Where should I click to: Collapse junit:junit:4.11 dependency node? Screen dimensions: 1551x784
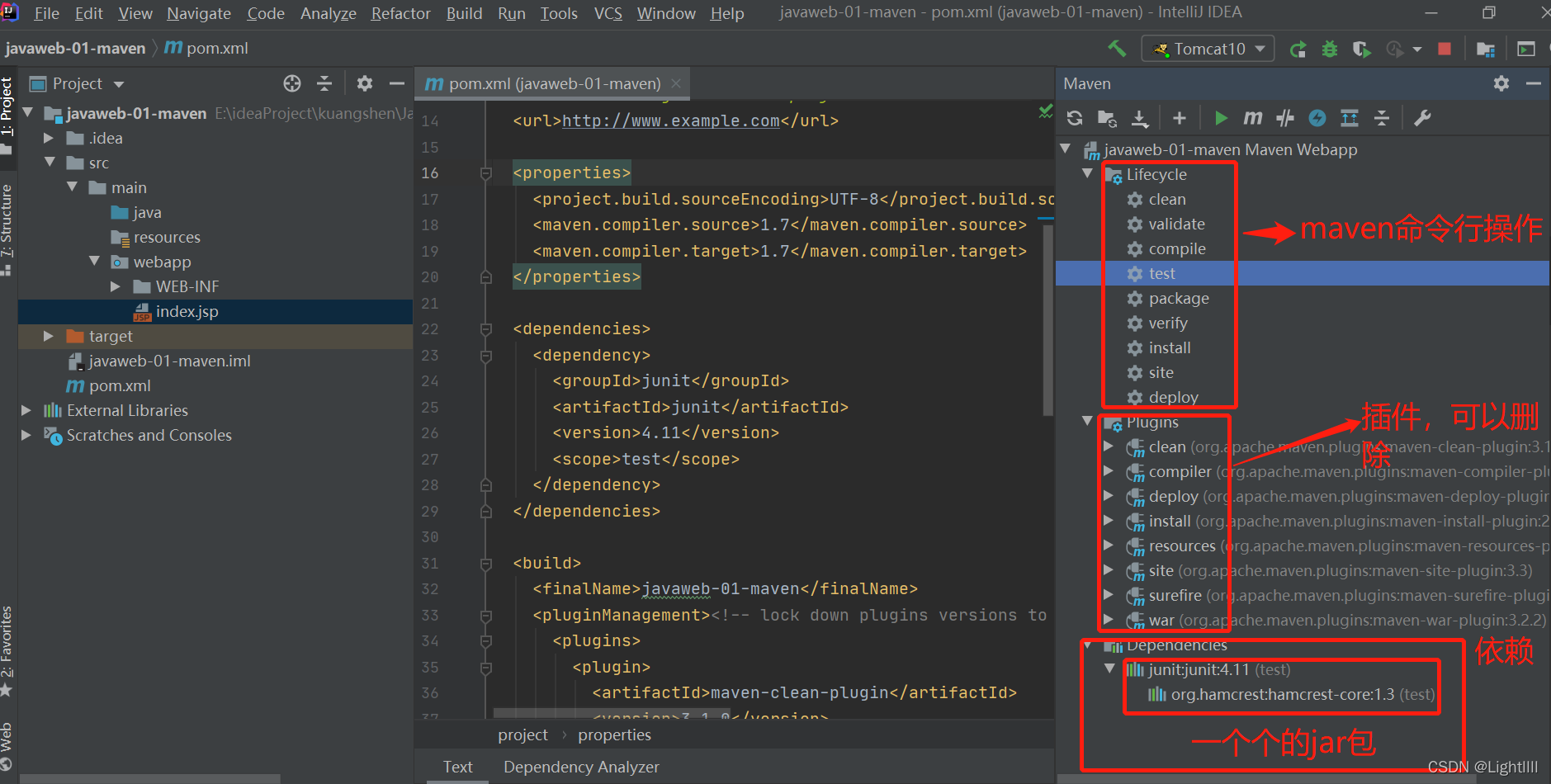click(x=1109, y=669)
